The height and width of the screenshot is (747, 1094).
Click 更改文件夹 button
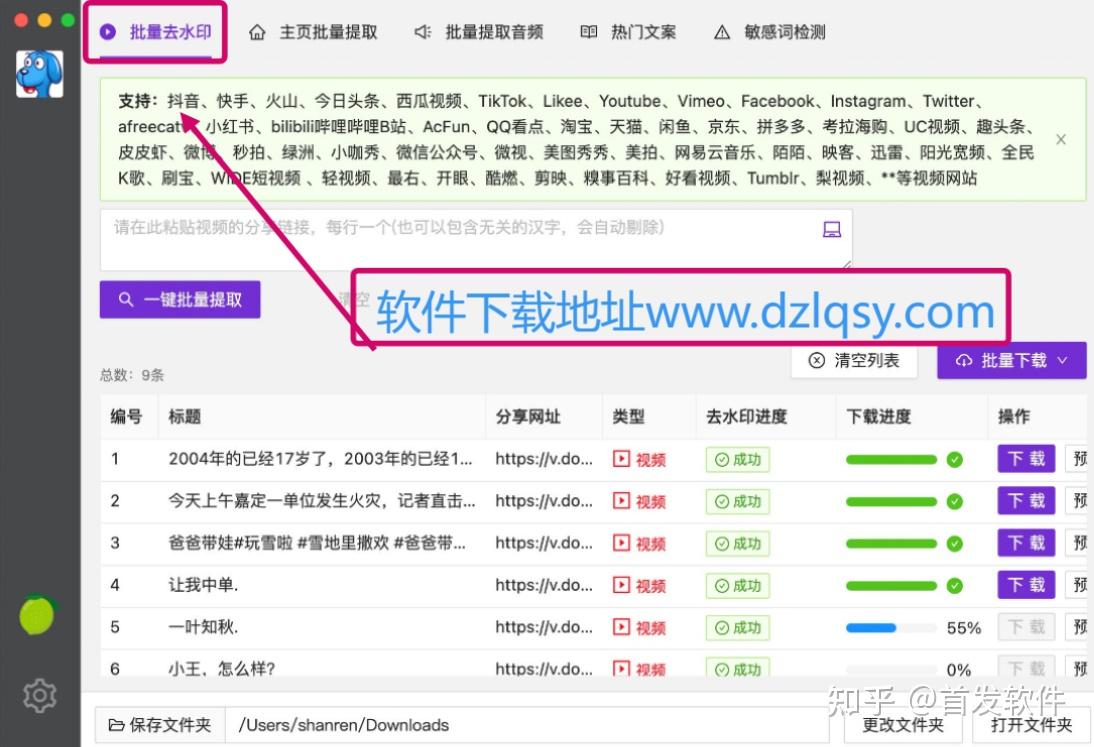903,725
